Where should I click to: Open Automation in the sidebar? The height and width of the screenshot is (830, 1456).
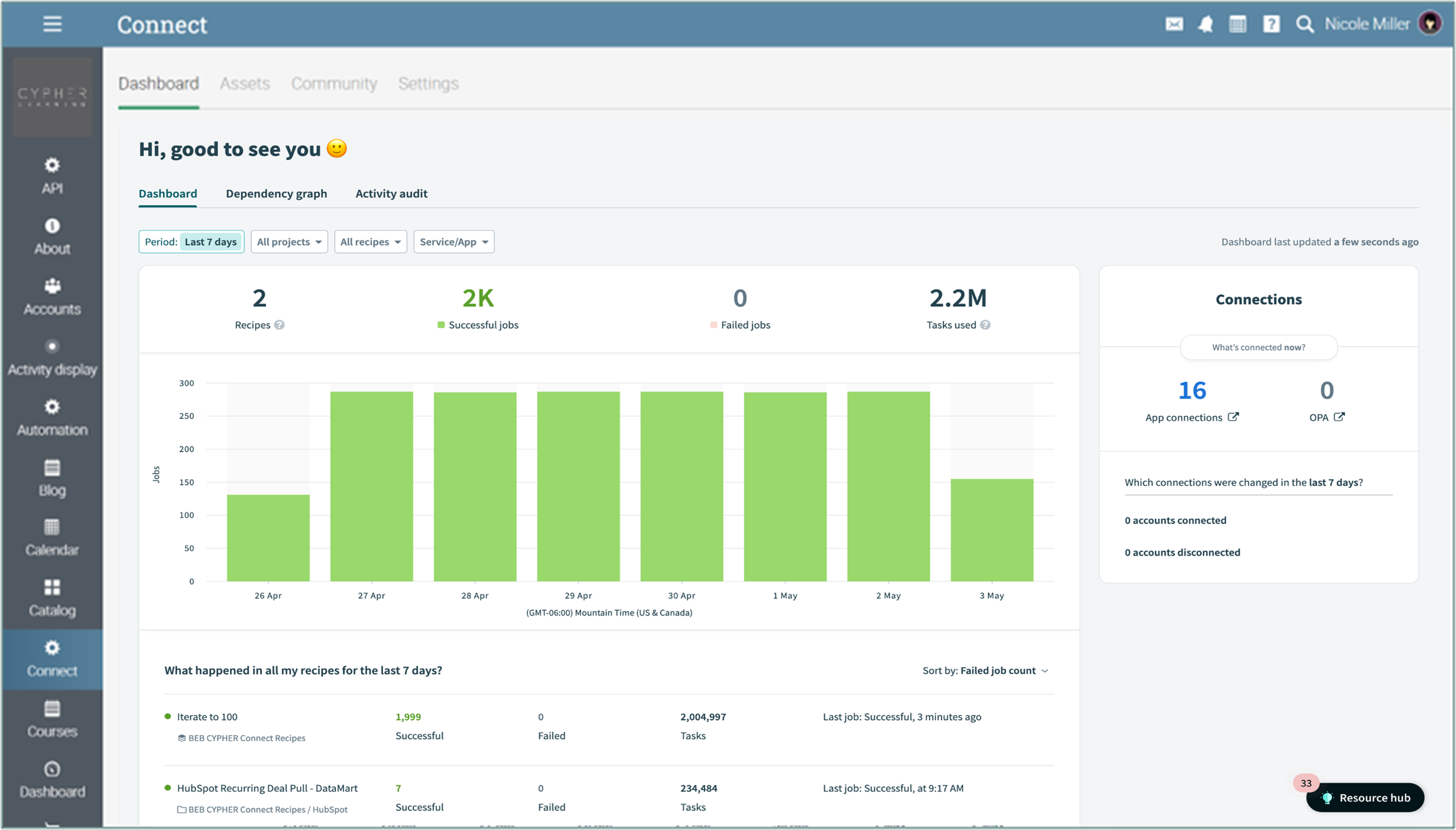(x=52, y=417)
